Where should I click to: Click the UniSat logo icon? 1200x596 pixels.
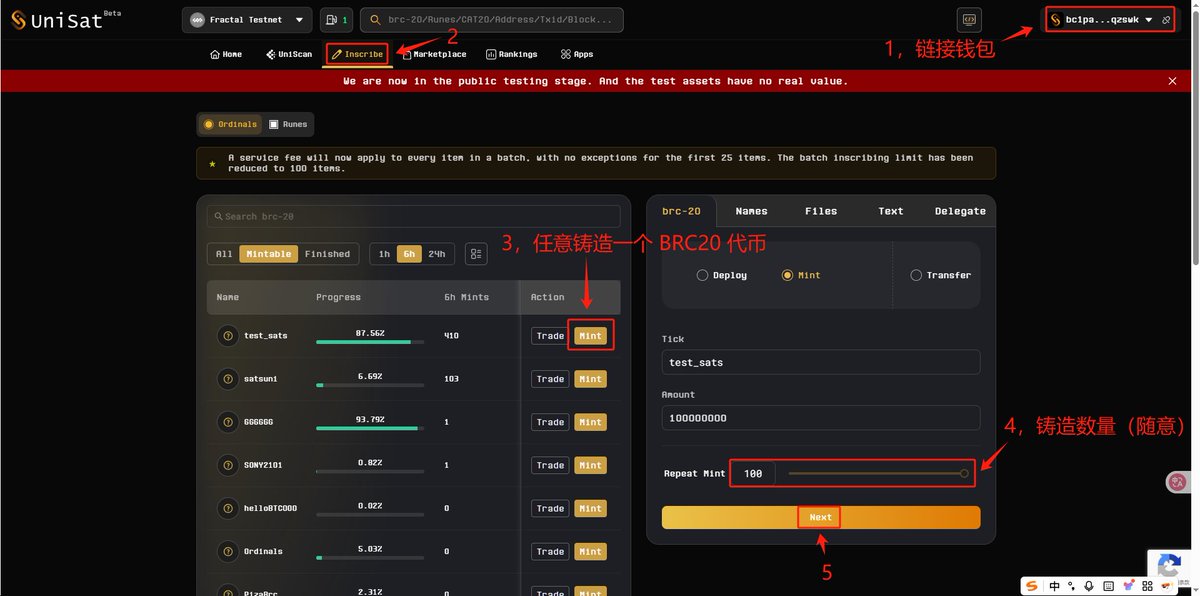click(18, 20)
